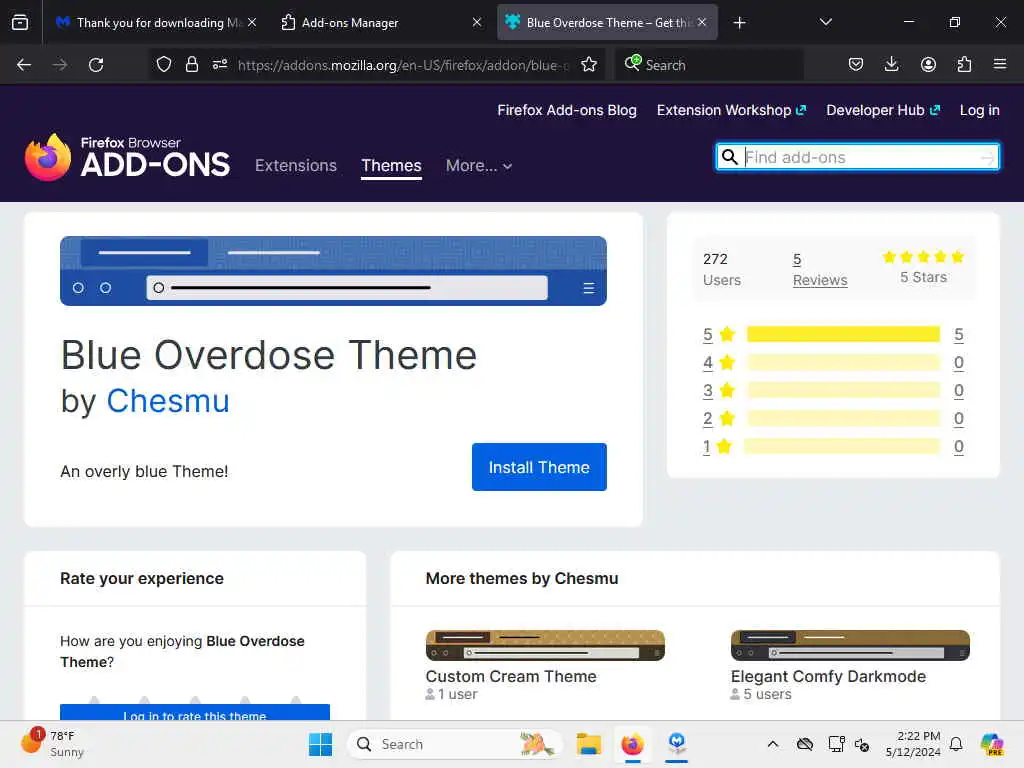Open the Pocket save icon
Image resolution: width=1024 pixels, height=768 pixels.
tap(856, 64)
